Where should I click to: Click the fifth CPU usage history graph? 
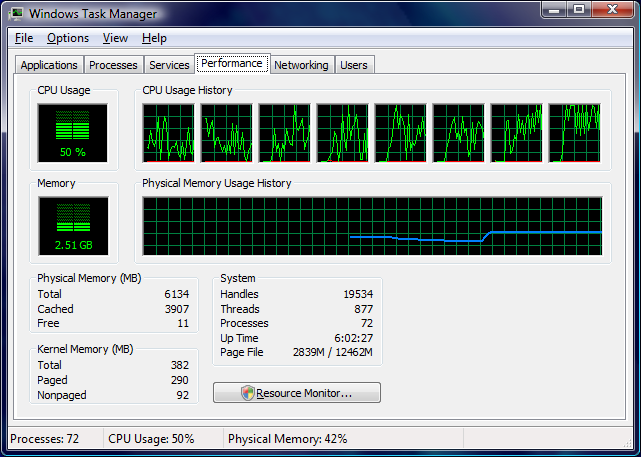[x=401, y=133]
